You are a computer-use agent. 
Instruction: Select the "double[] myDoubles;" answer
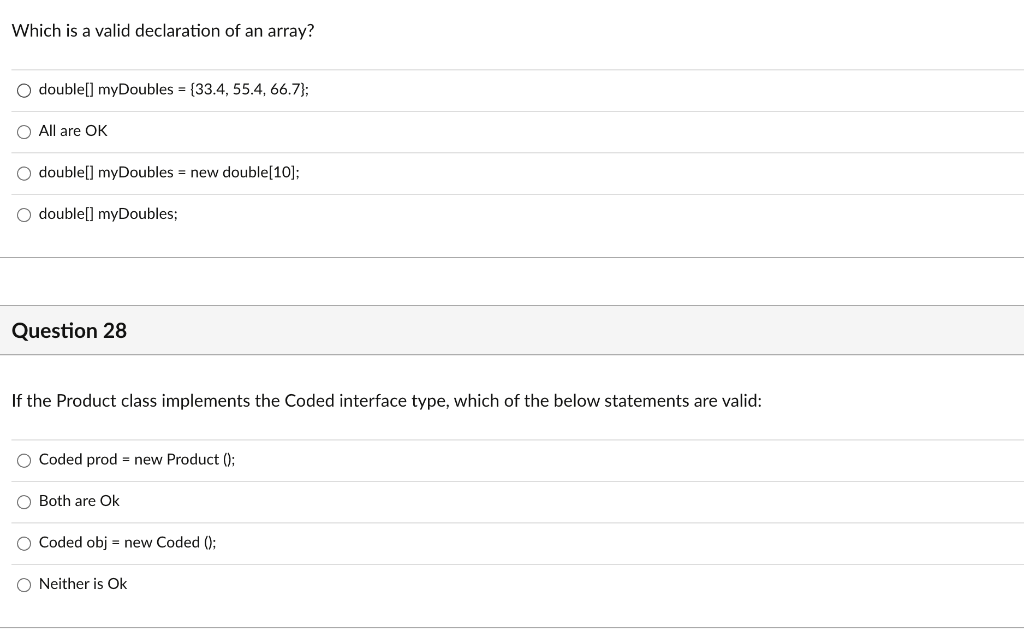(x=23, y=214)
